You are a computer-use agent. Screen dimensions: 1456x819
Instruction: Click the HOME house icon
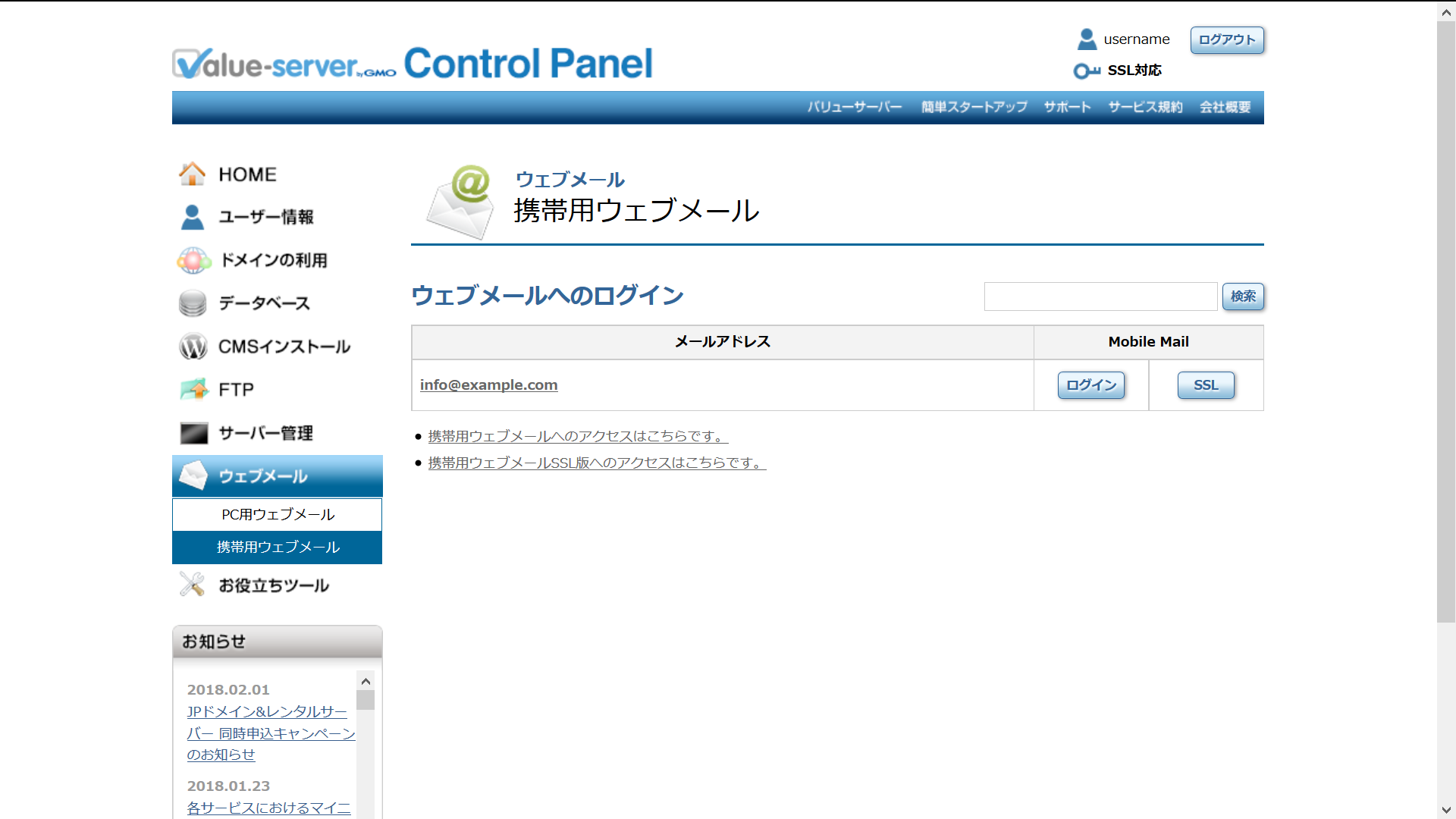(x=192, y=174)
